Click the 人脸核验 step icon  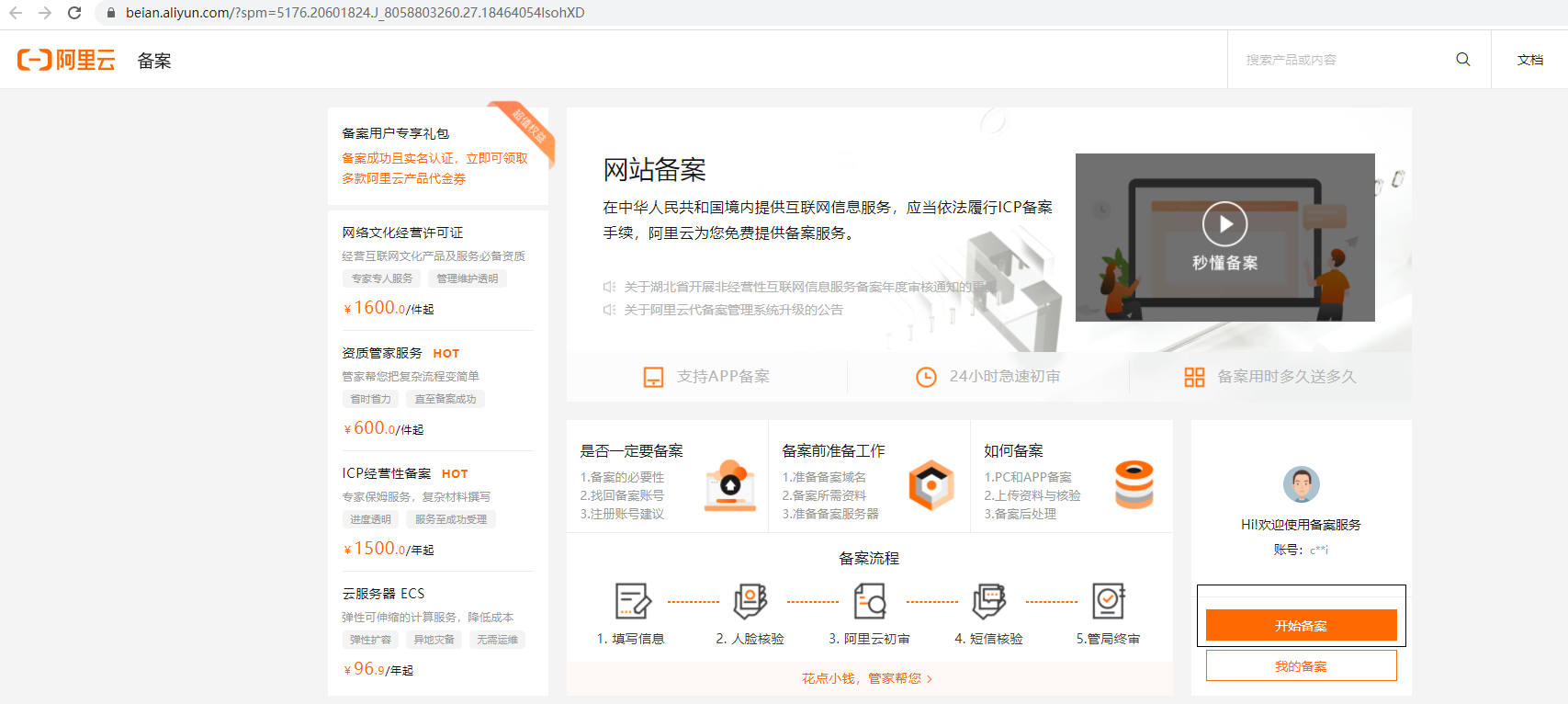(750, 602)
